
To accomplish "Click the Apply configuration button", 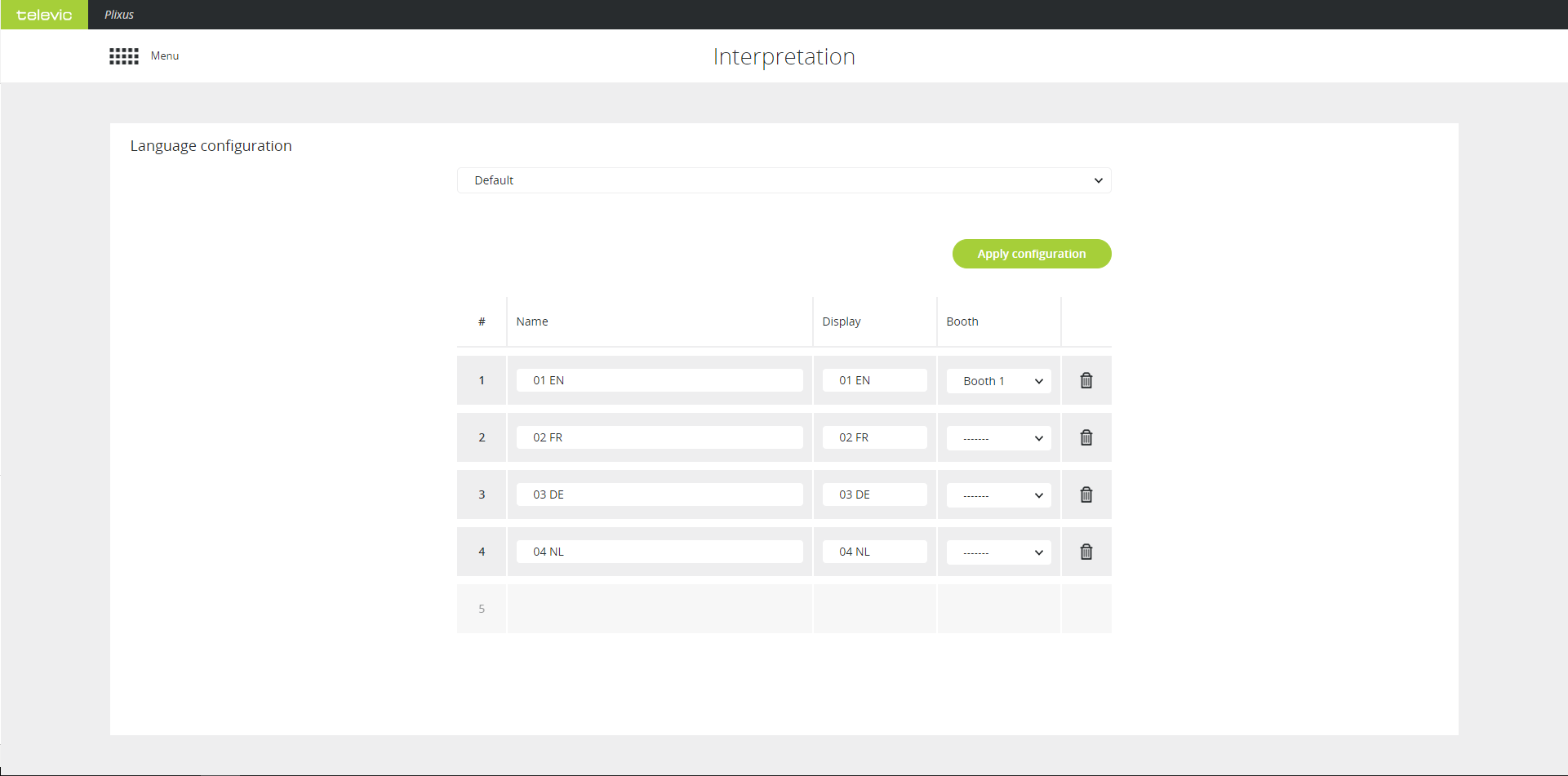I will (x=1032, y=254).
